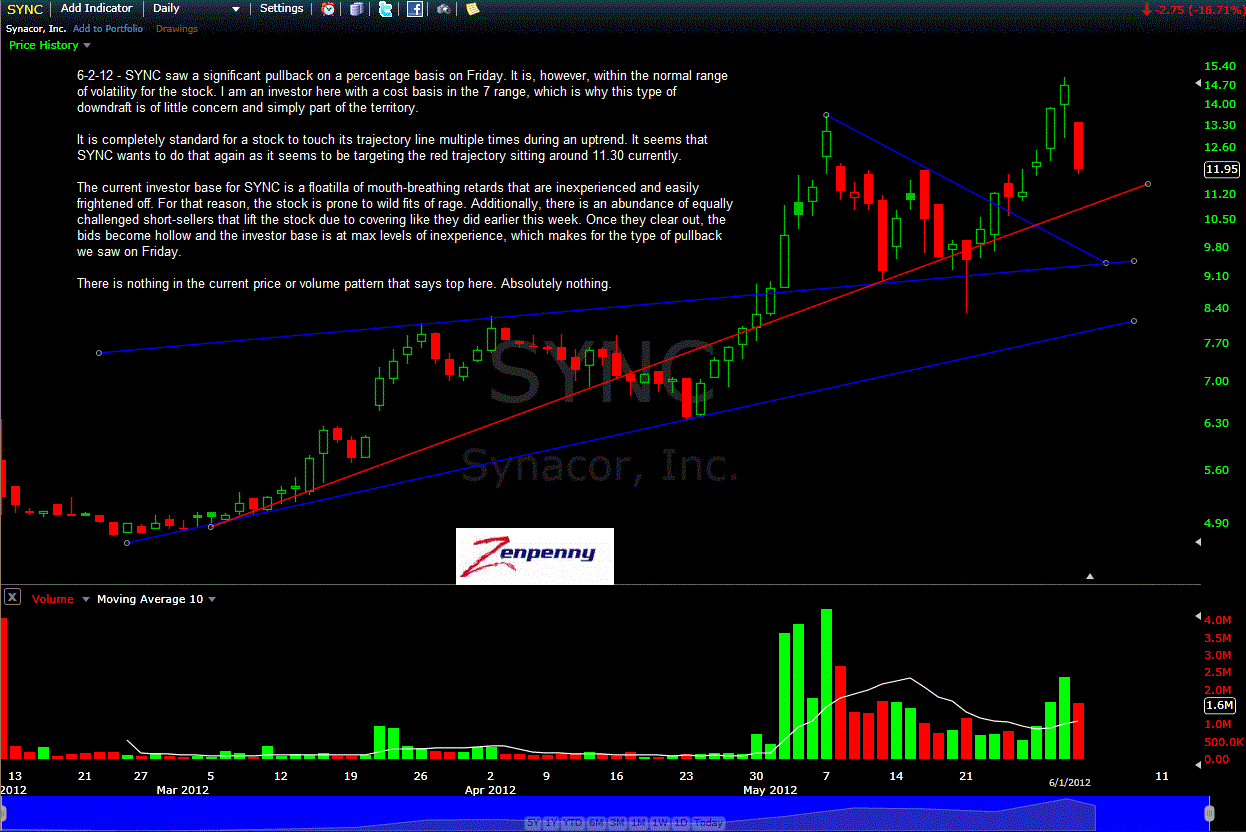Open the Moving Average 10 dropdown
The image size is (1246, 832).
pyautogui.click(x=156, y=599)
